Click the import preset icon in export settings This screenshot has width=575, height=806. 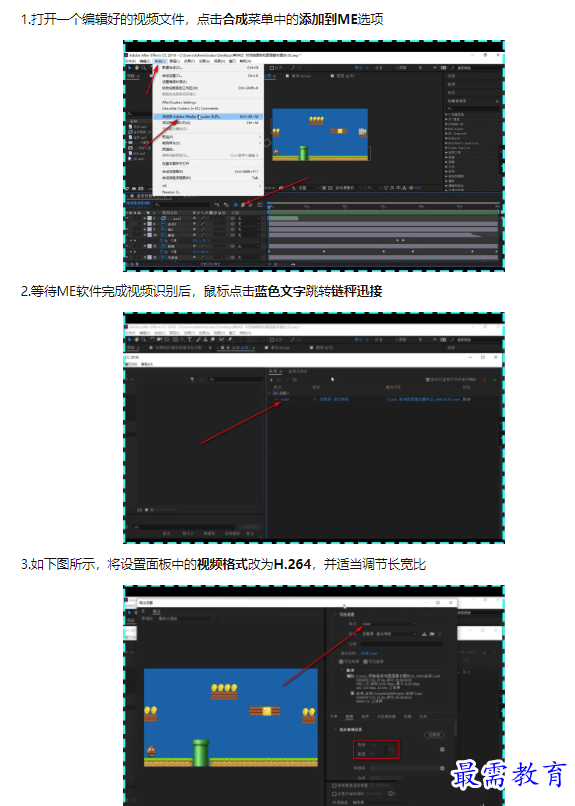(x=432, y=634)
